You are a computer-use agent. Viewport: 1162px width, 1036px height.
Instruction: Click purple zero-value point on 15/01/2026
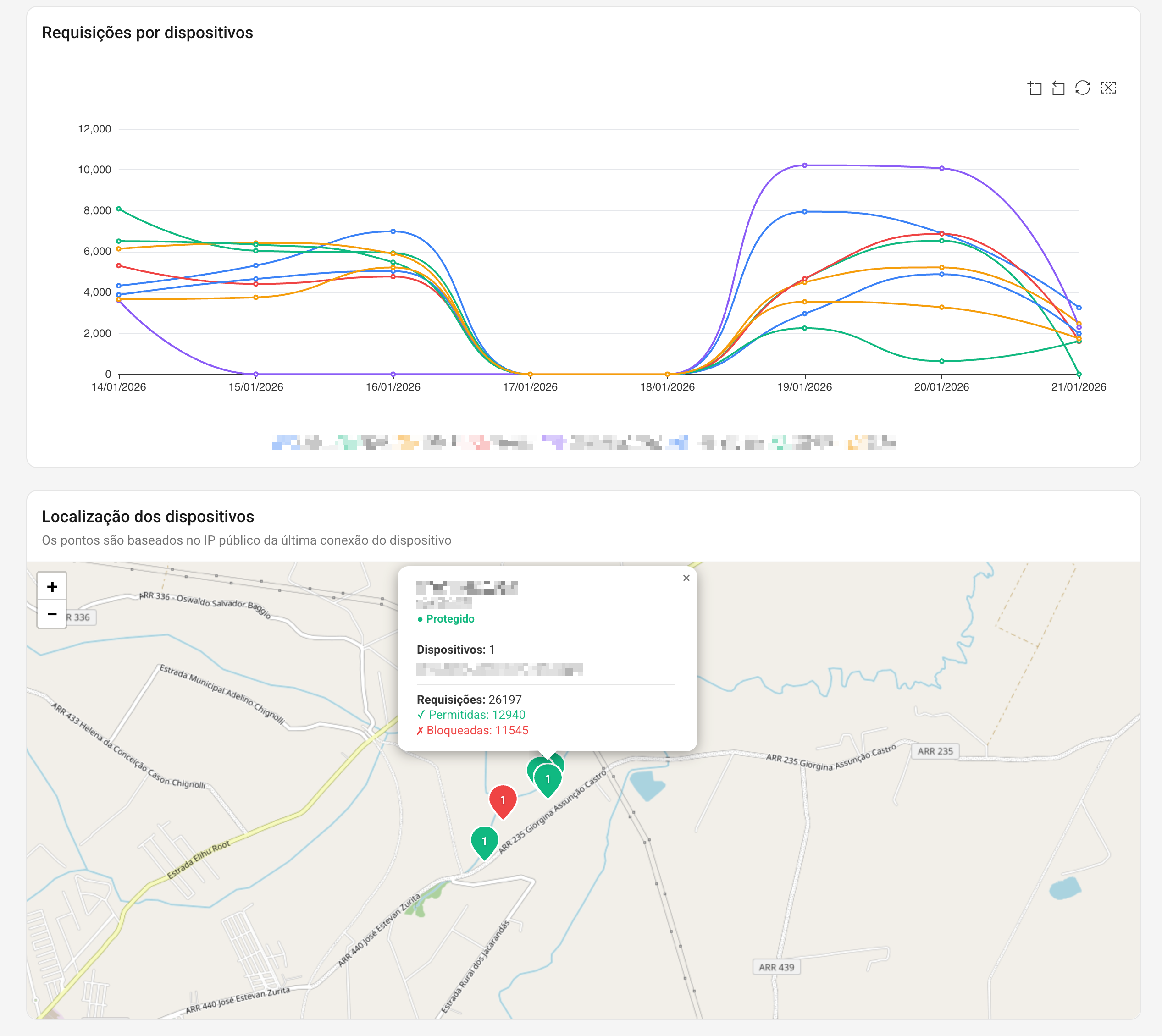255,374
